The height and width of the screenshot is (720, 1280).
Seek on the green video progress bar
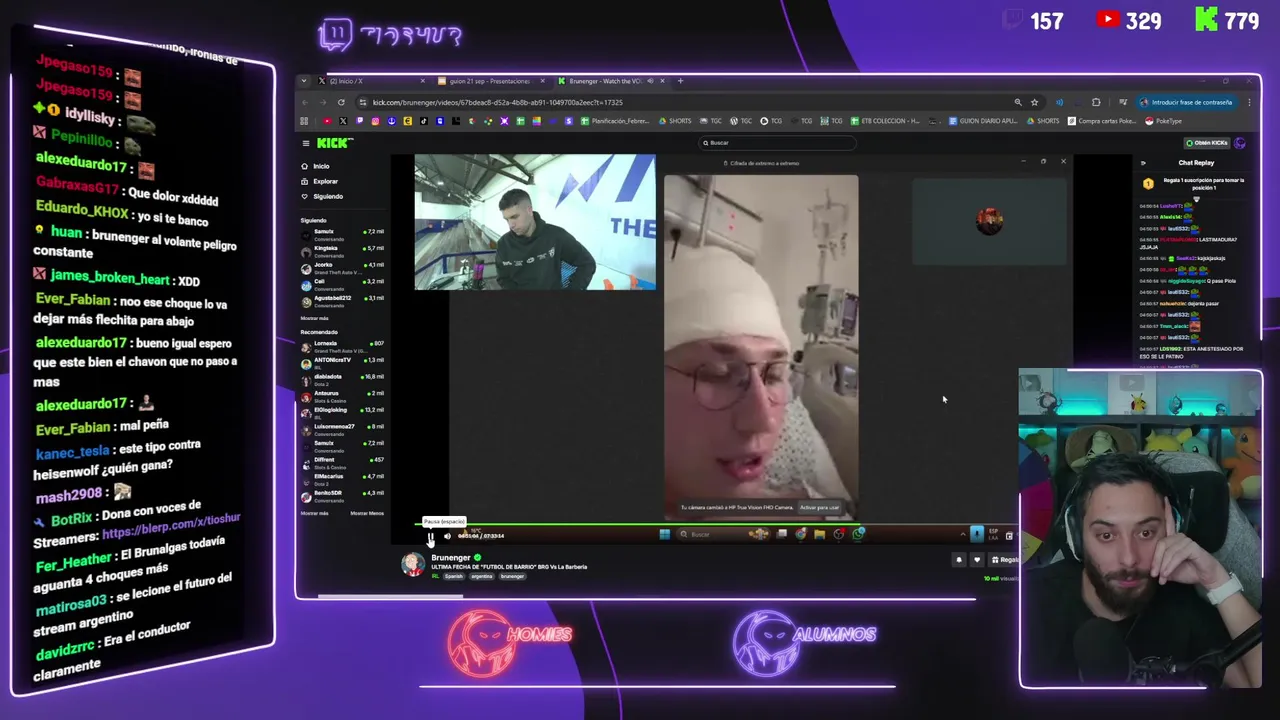click(718, 524)
